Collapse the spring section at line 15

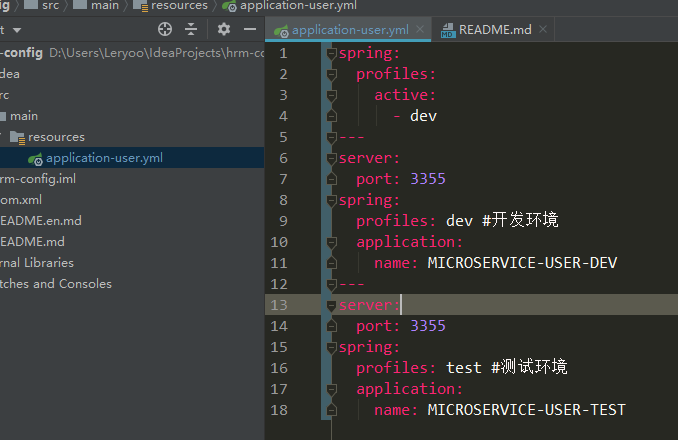tap(331, 347)
